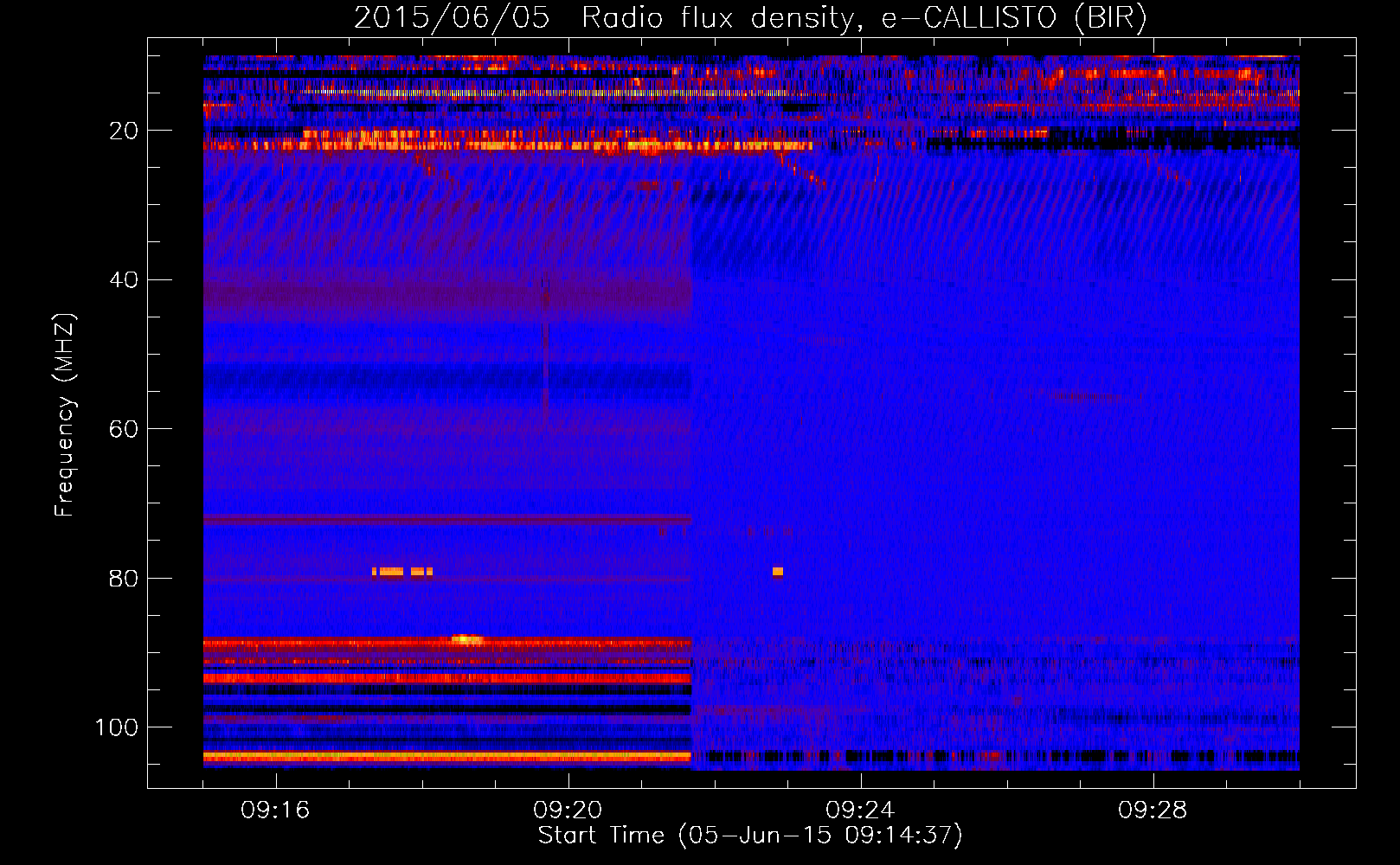Click the plot title "Radio flux density, e-CALLISTO (BIR)"

click(x=864, y=17)
